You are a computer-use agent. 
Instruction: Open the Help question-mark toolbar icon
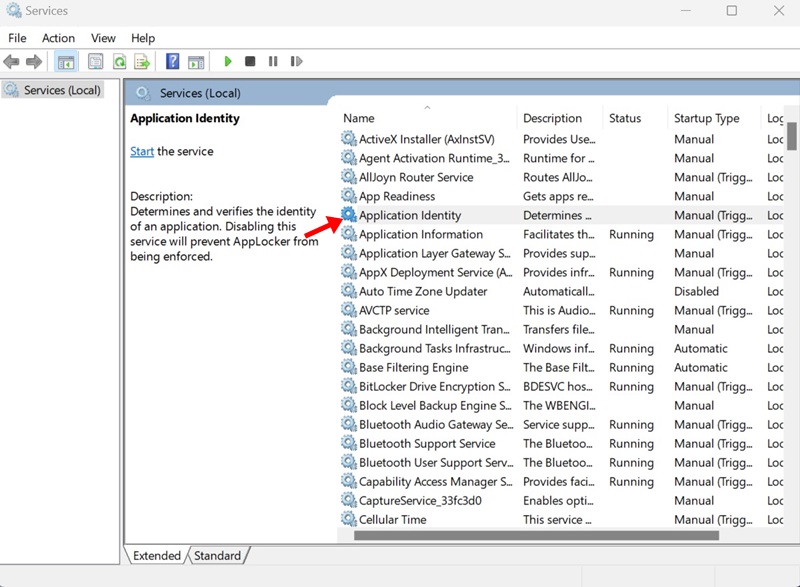click(172, 62)
